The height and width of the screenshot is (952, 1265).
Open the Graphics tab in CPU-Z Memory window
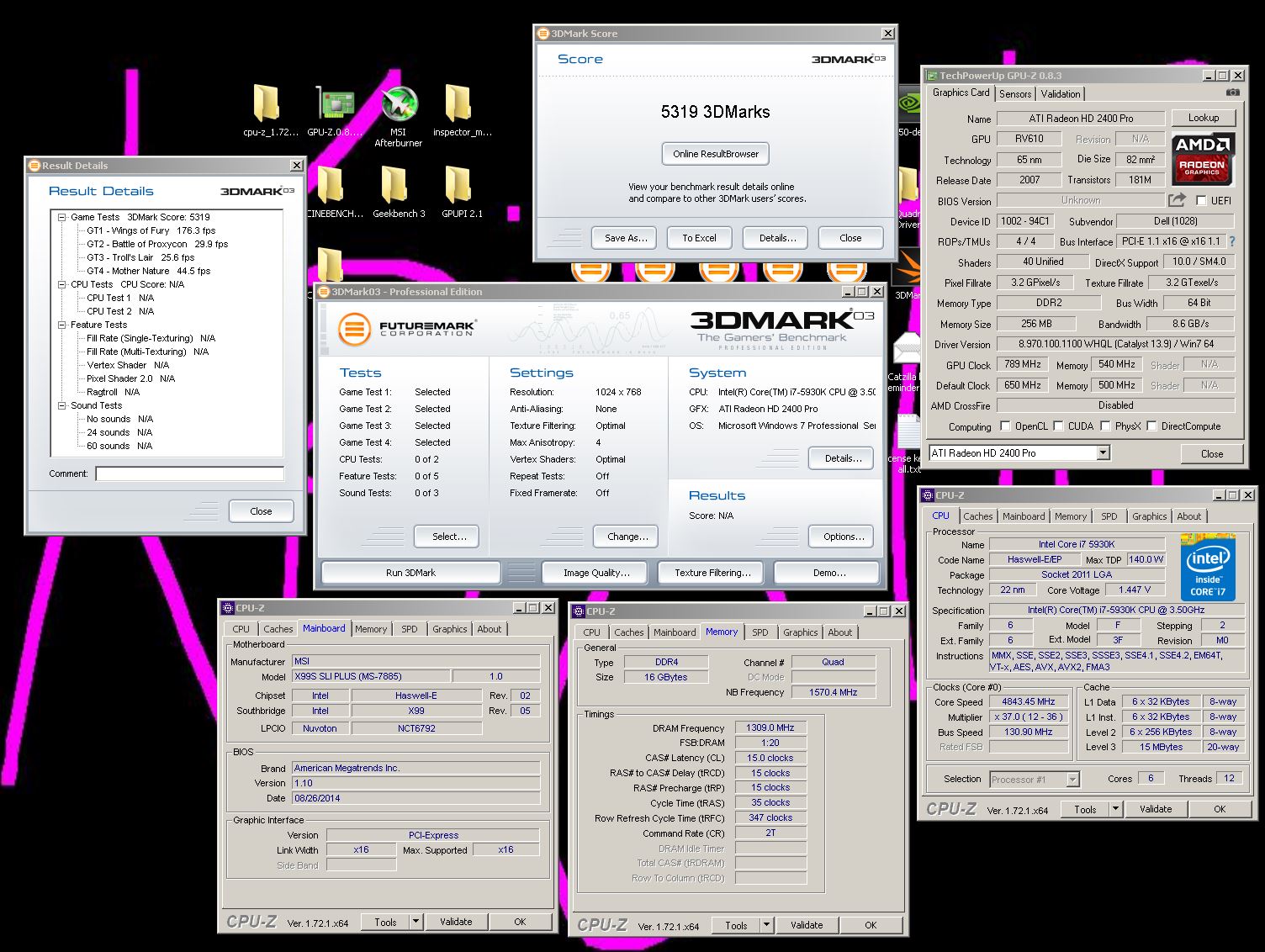pos(800,632)
